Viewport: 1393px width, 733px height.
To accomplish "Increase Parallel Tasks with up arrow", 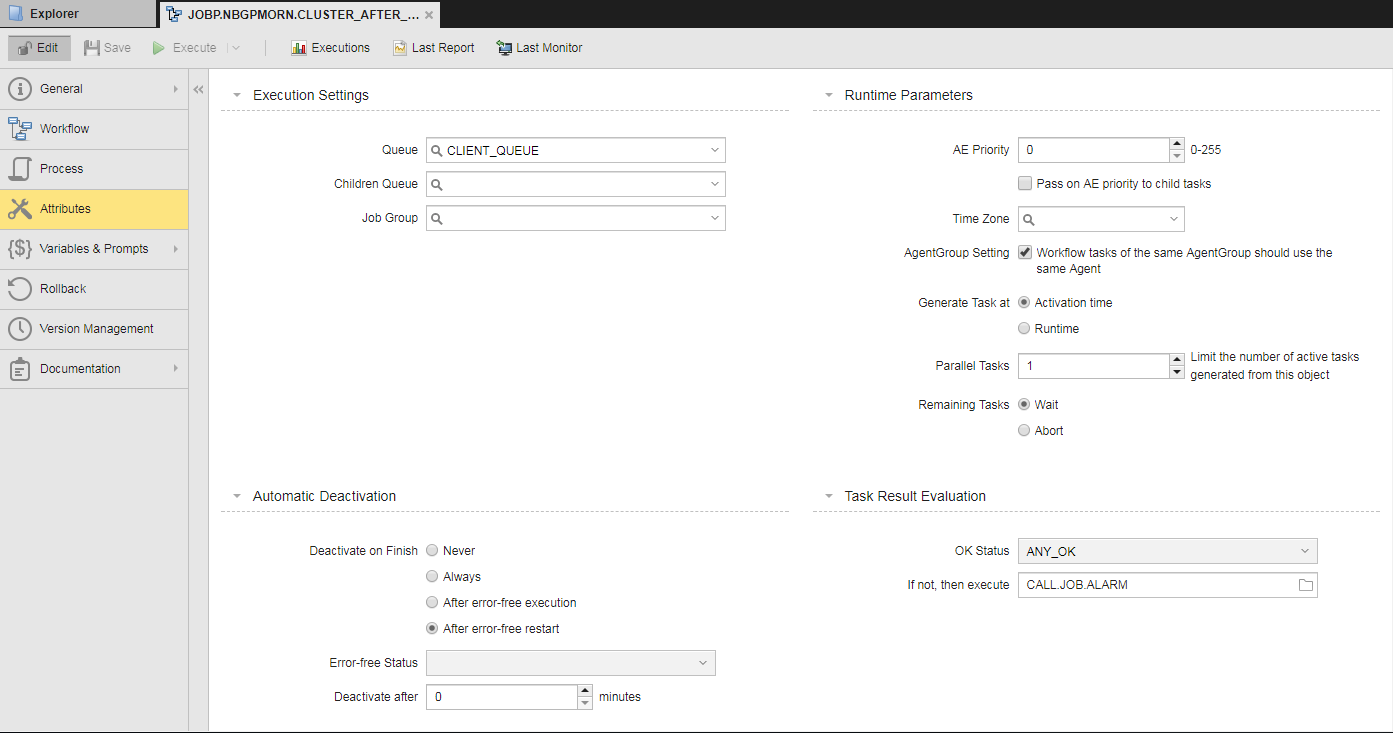I will pyautogui.click(x=1177, y=360).
